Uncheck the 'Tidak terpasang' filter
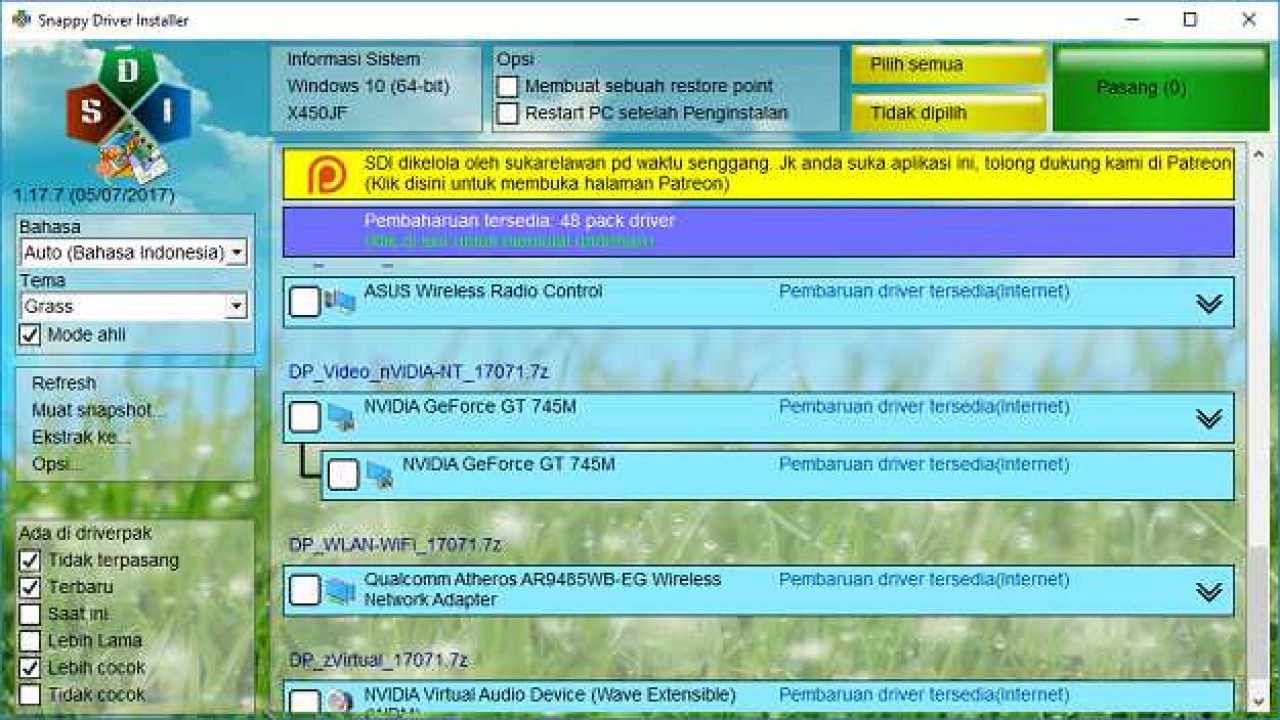 point(30,560)
